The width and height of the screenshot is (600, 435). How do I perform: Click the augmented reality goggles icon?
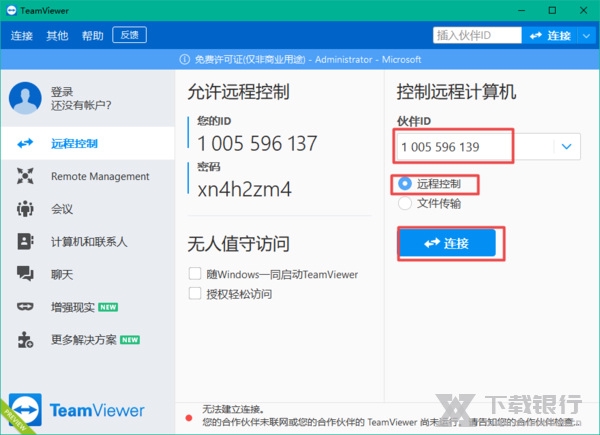25,306
